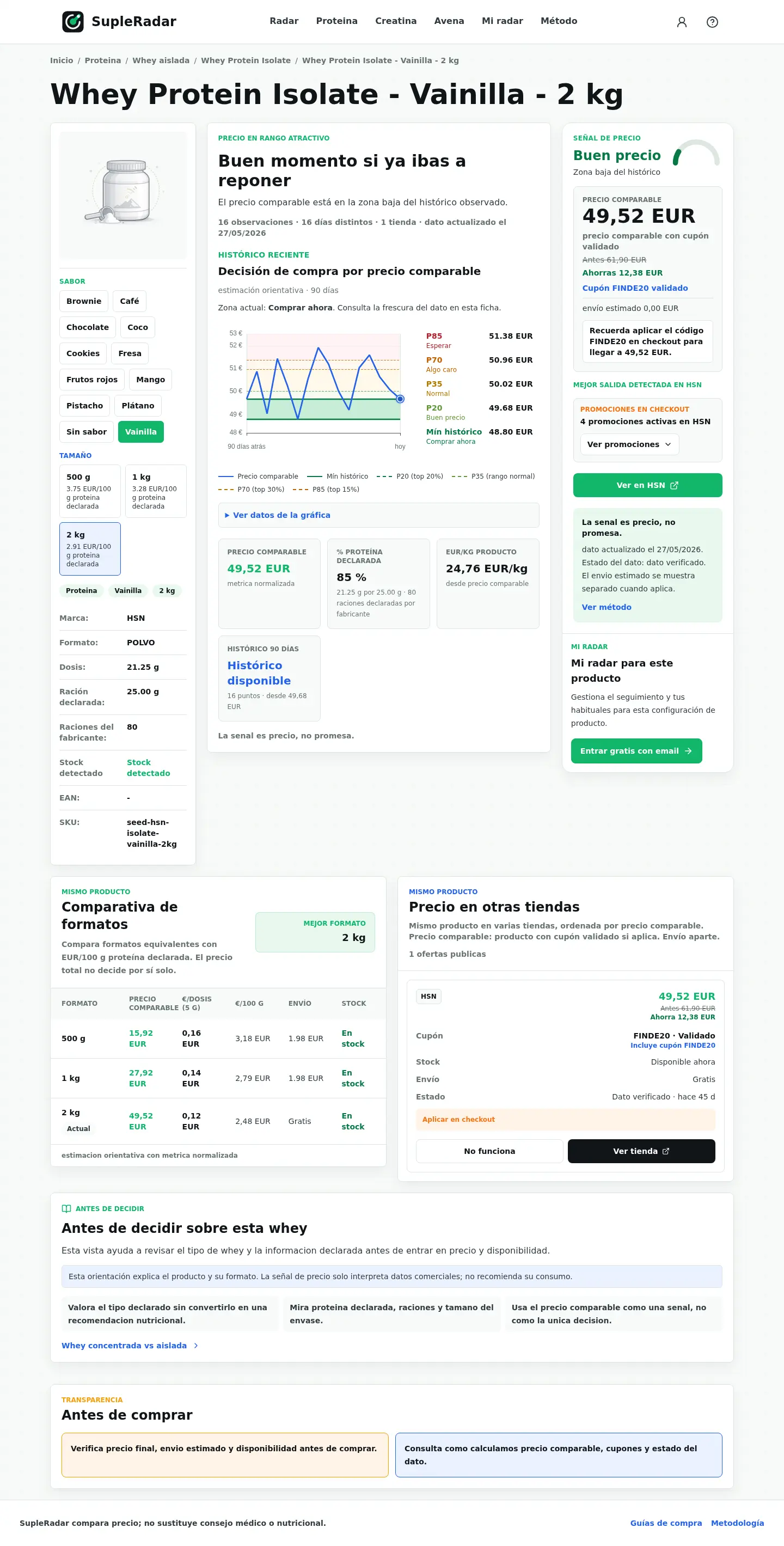Click Cupón FINDE20 validado text
Screen dimensions: 784x1546
pyautogui.click(x=635, y=288)
